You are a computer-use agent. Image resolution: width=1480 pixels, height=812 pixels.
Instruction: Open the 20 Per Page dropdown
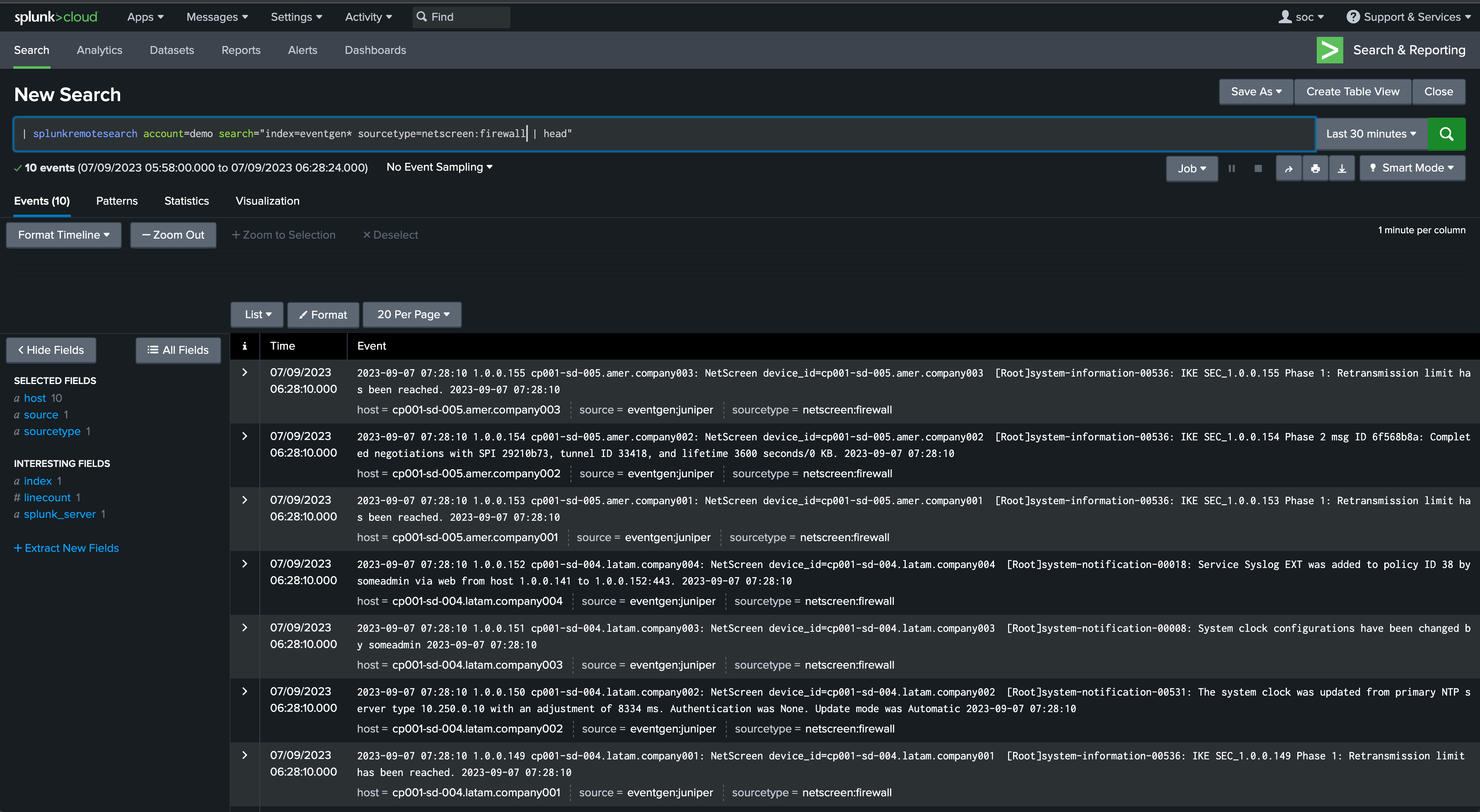(x=413, y=314)
